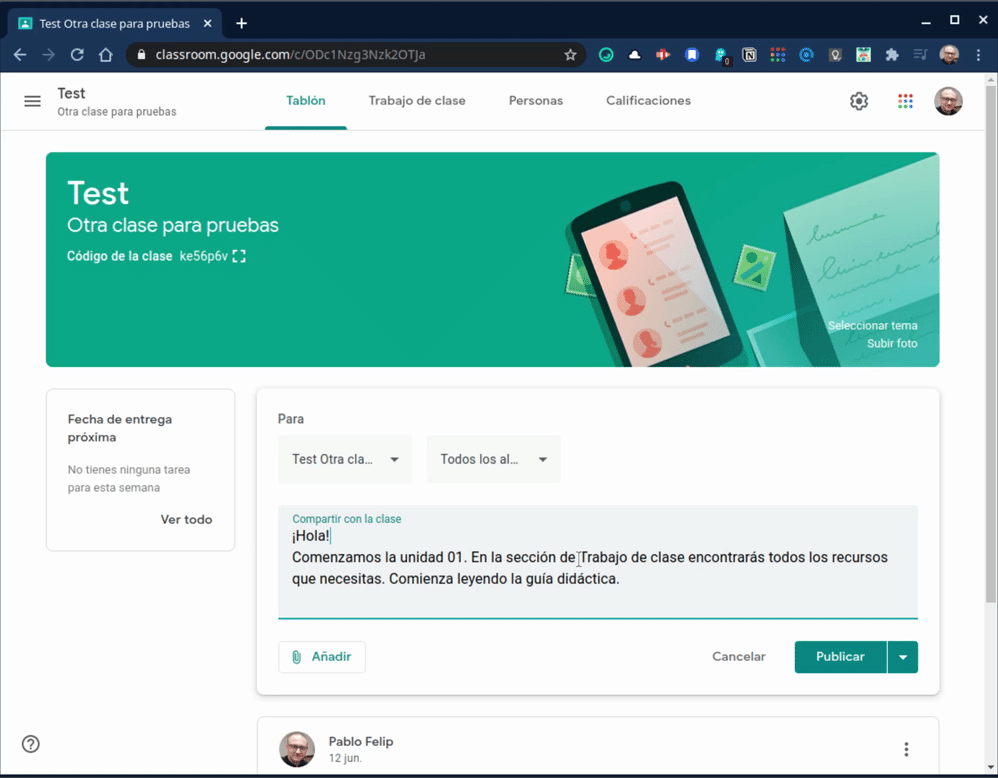Expand the Todos los al... students dropdown

point(493,459)
